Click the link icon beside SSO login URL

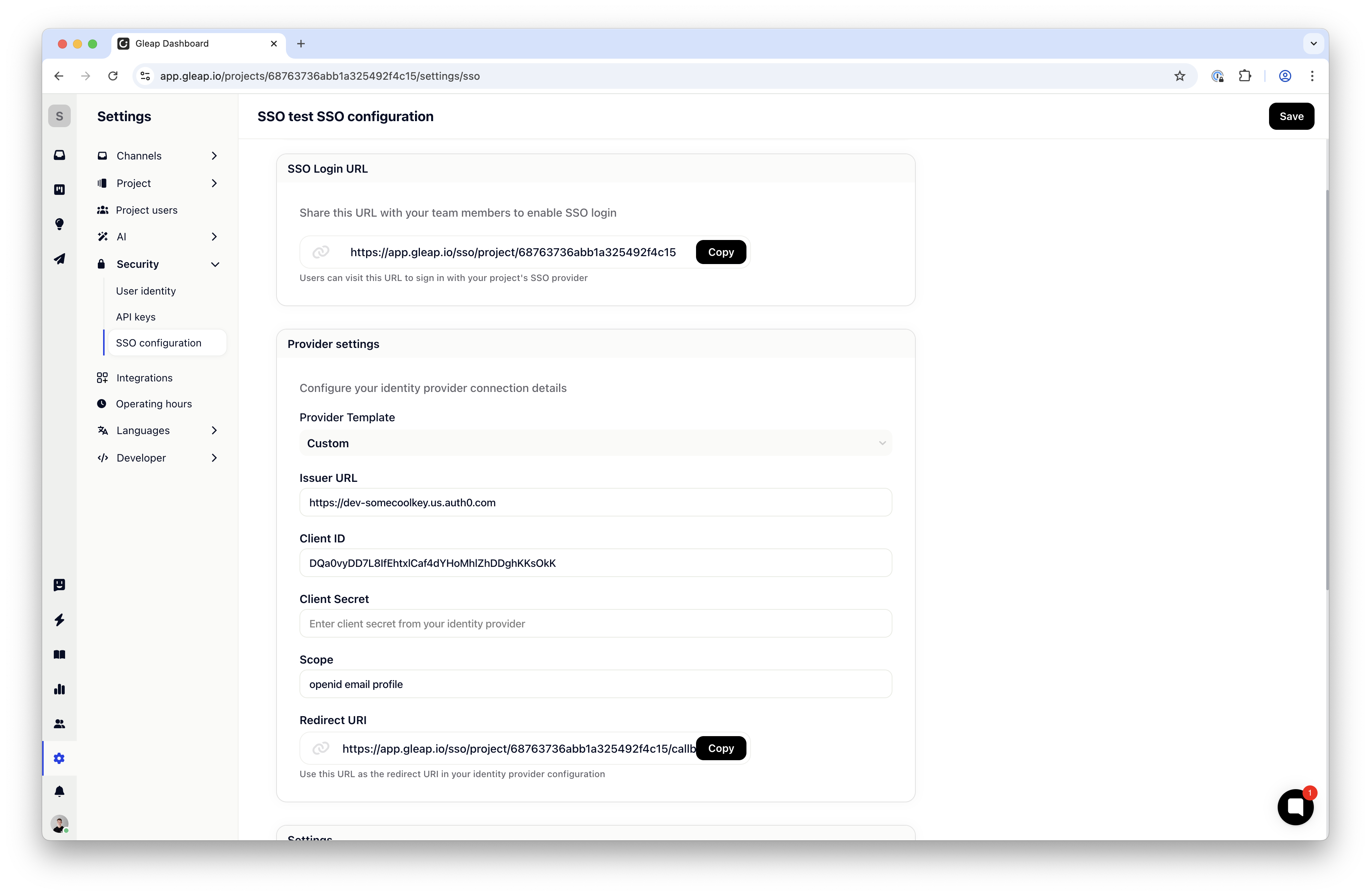coord(321,252)
